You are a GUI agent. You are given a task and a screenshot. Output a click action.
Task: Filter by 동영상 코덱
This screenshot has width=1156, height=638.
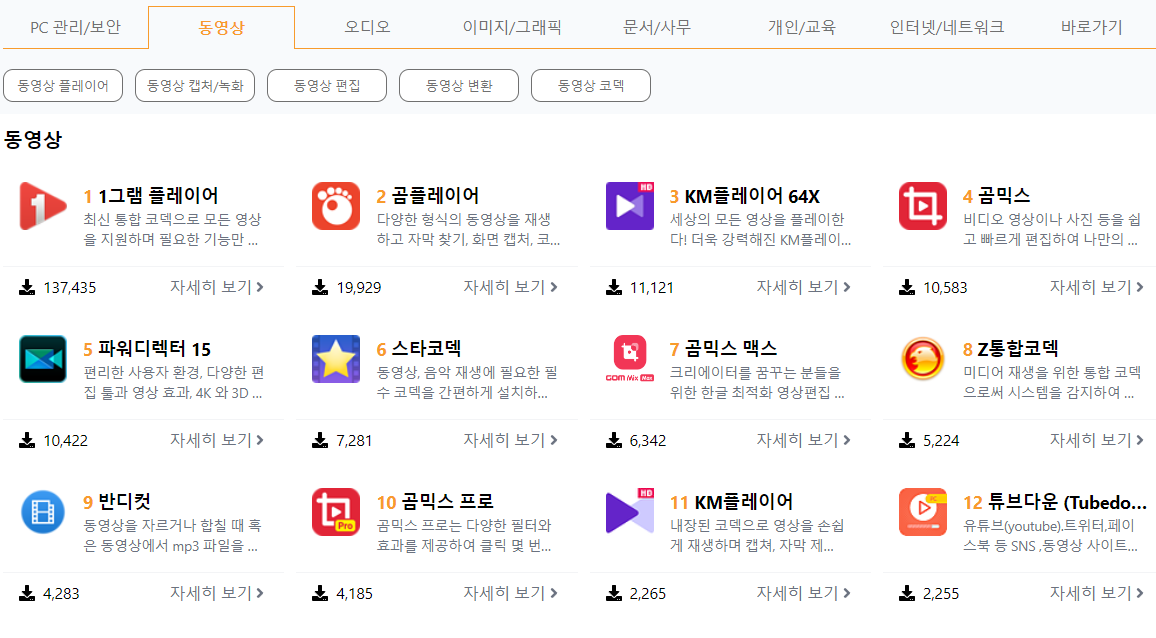tap(591, 86)
